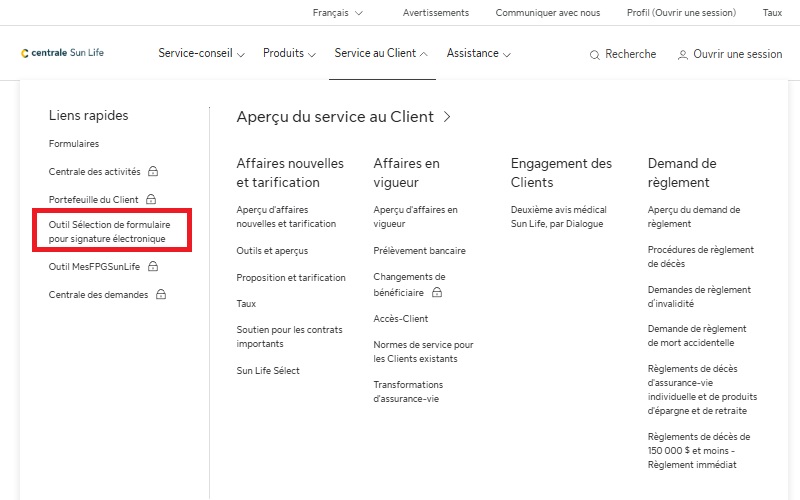This screenshot has height=500, width=800.
Task: Click Communiquer avec nous in top bar
Action: click(x=548, y=13)
